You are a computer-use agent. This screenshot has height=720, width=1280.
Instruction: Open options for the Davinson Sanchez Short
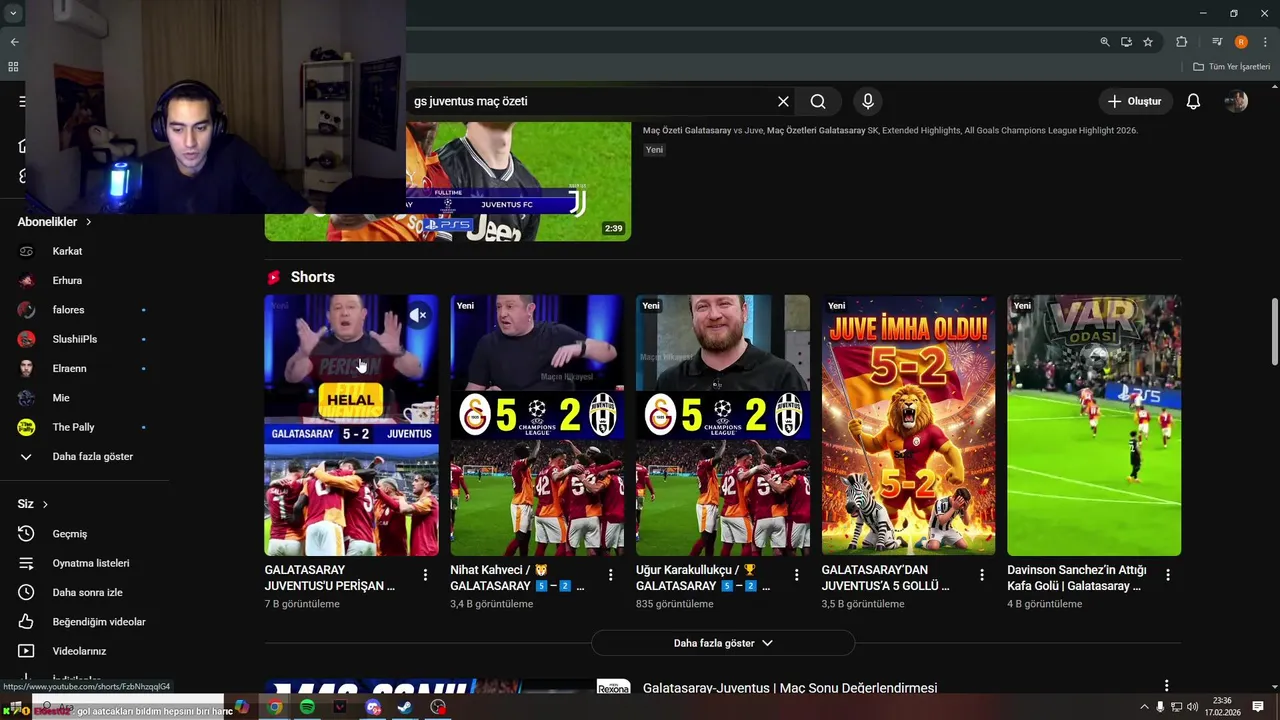tap(1167, 575)
